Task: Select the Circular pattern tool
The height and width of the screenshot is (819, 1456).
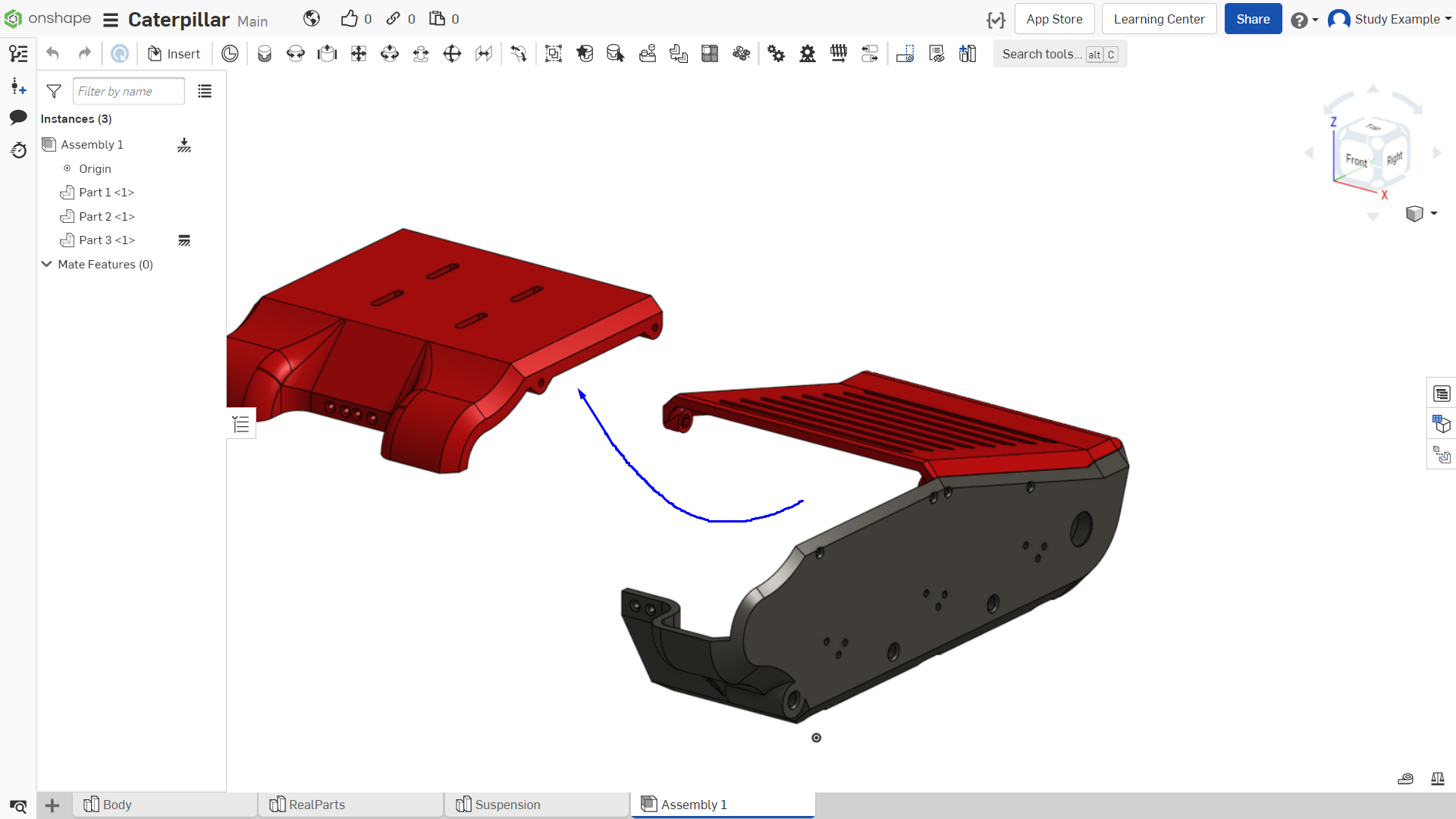Action: [x=742, y=54]
